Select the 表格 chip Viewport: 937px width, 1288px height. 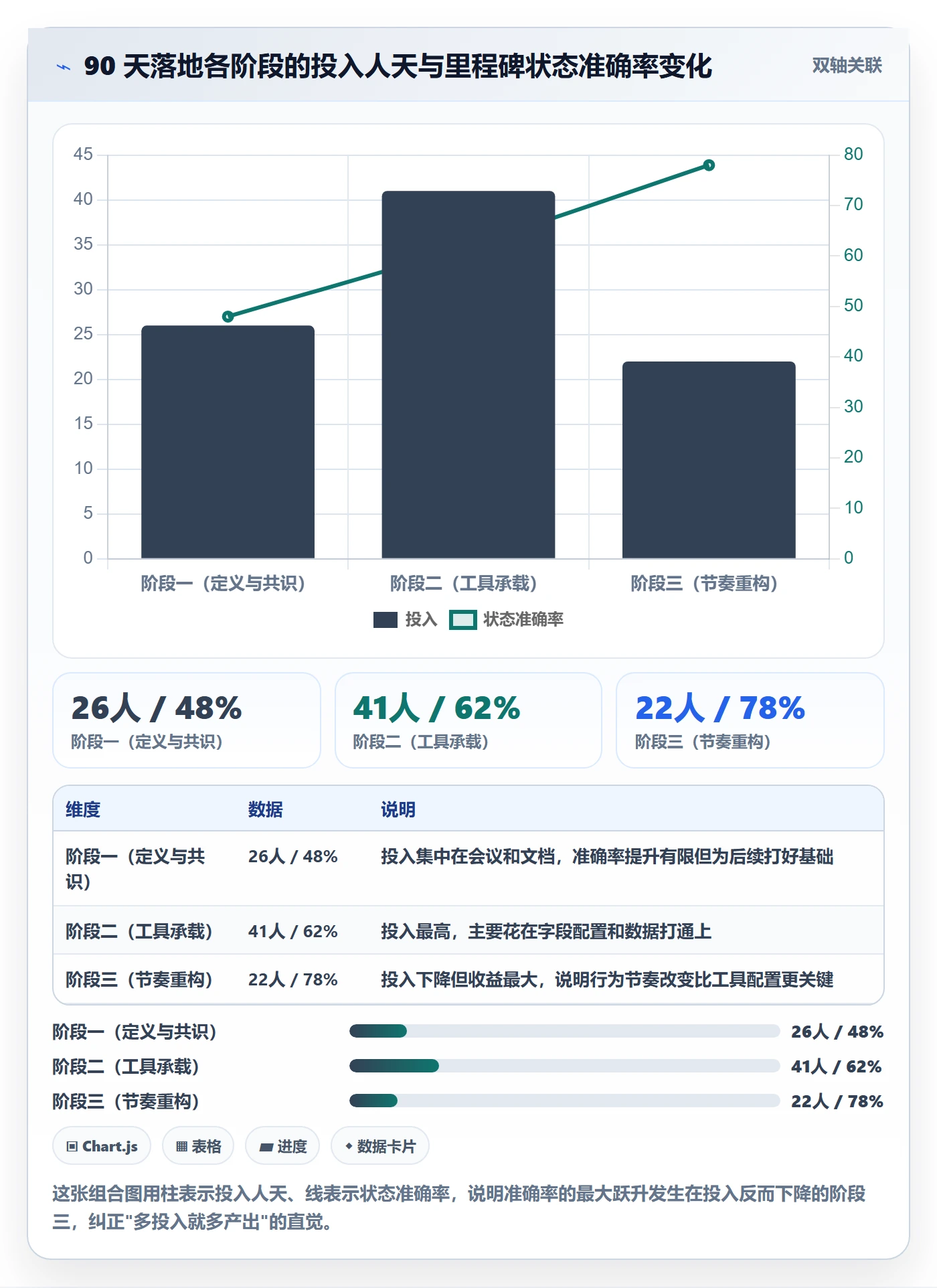(198, 1146)
